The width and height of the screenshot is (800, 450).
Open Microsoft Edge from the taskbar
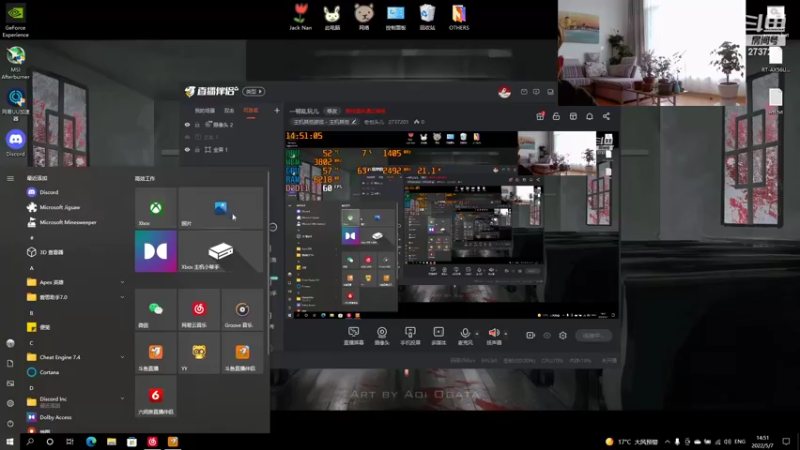point(91,441)
